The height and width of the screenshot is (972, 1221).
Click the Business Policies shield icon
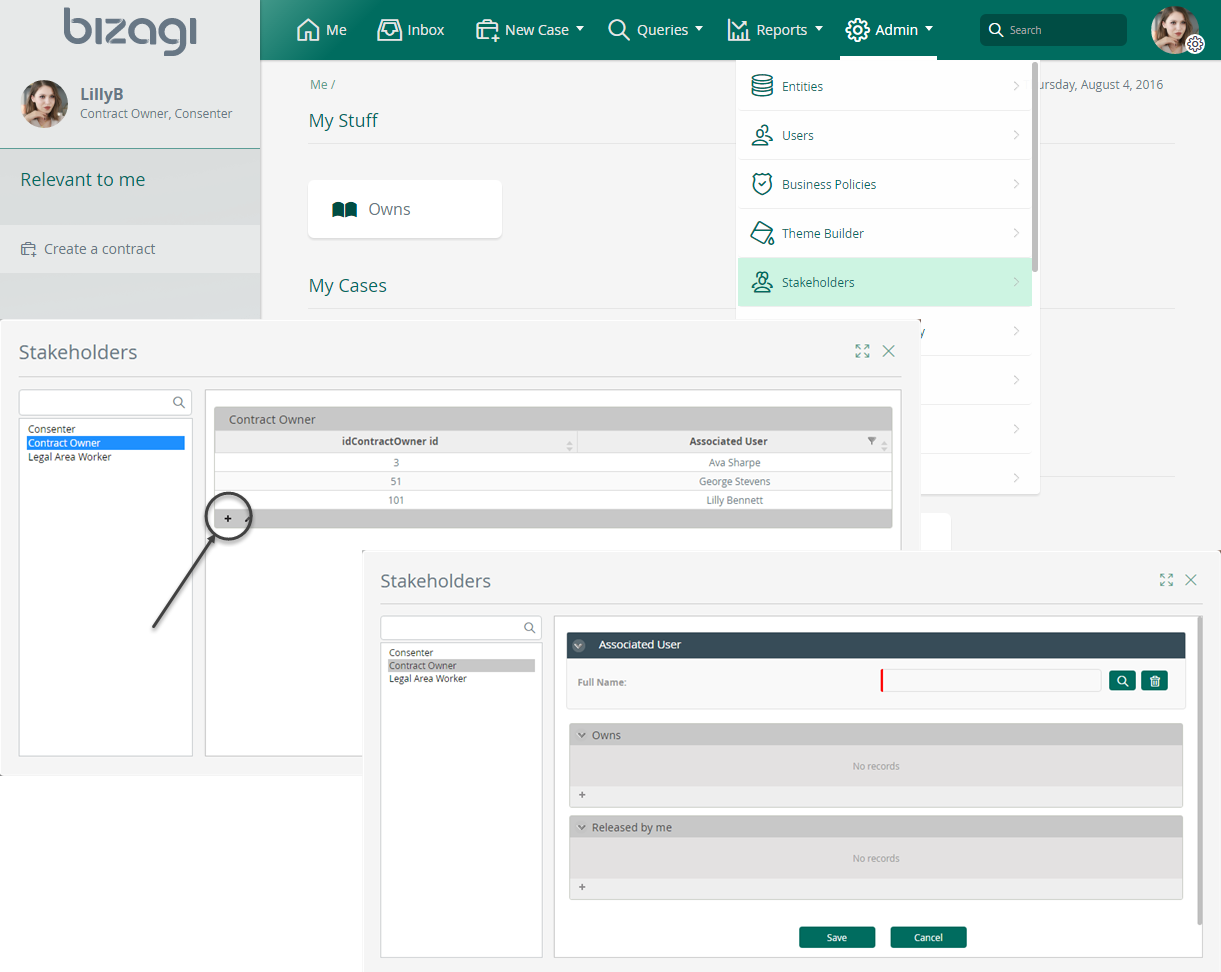[762, 184]
